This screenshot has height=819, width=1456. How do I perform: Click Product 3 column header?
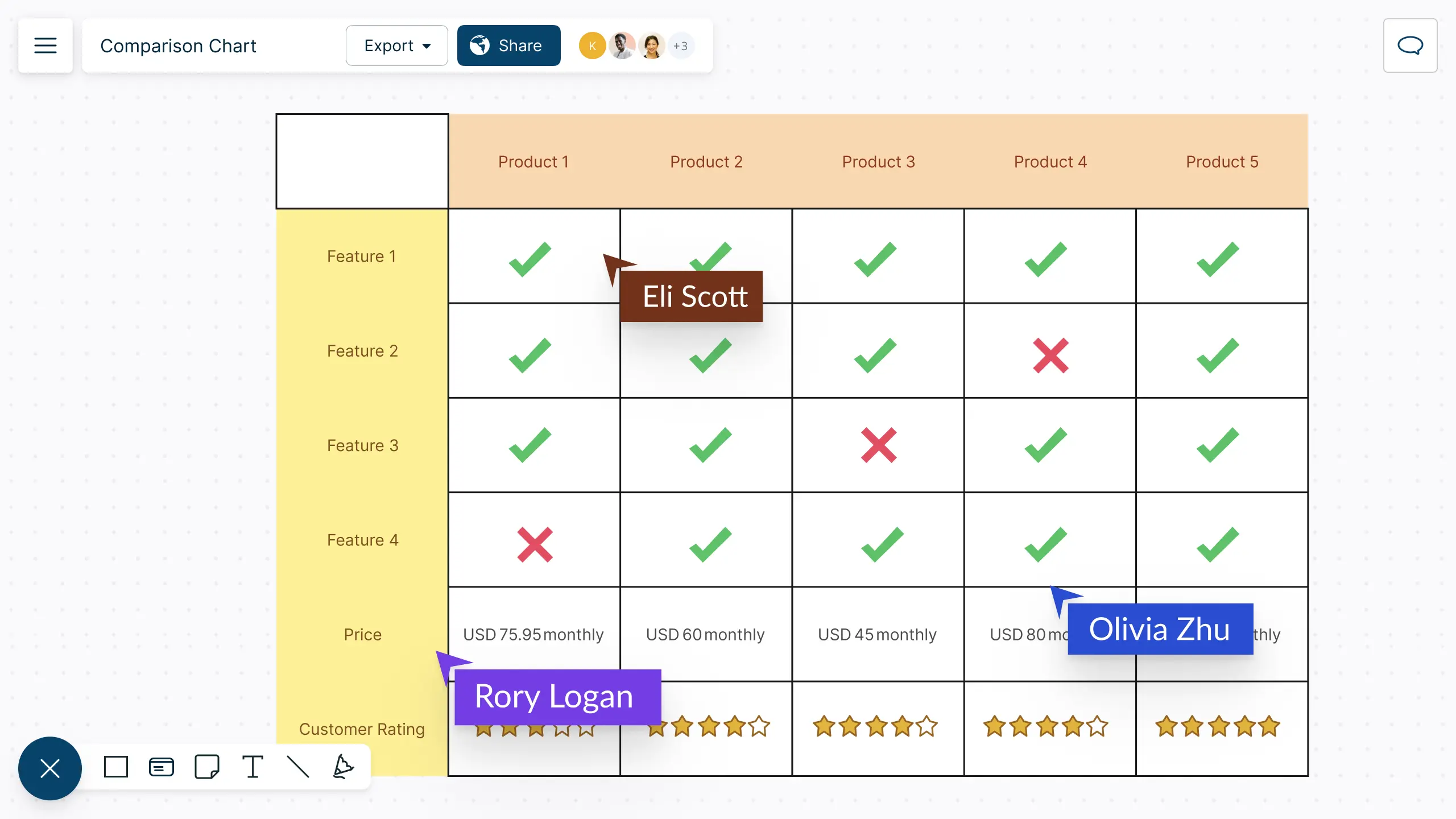click(x=877, y=160)
